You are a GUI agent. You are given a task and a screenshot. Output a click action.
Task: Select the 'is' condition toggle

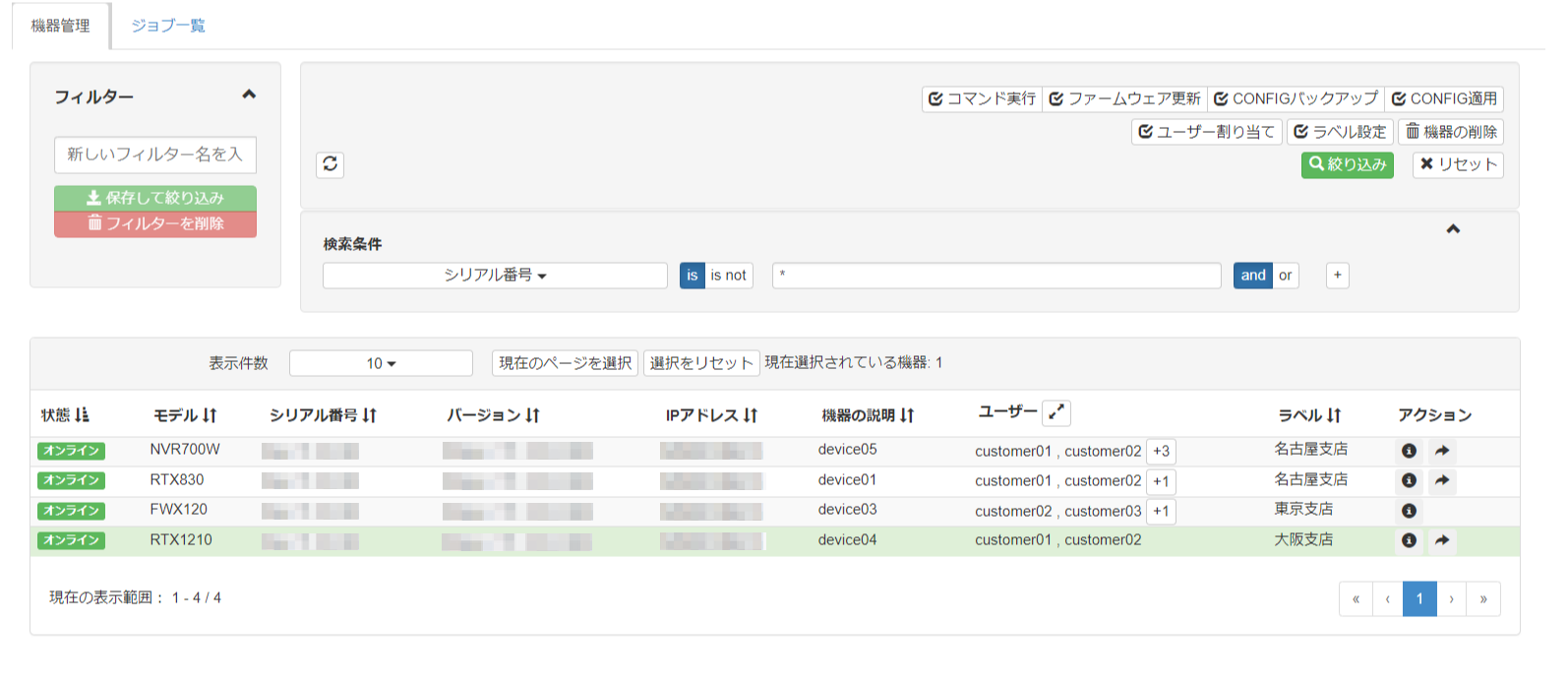692,276
